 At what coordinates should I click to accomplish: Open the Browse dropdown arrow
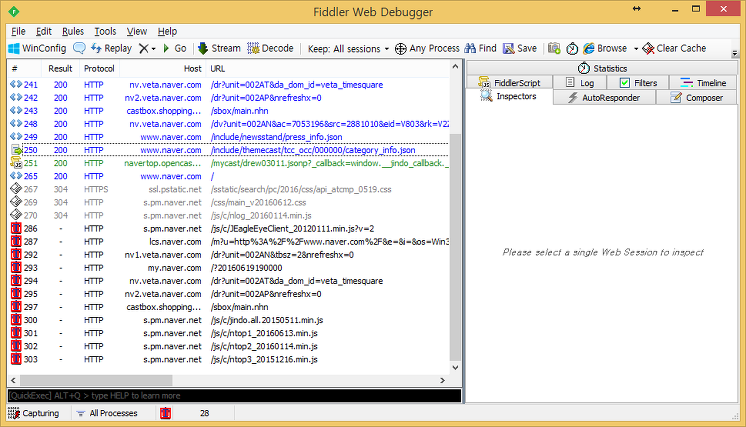(x=636, y=49)
